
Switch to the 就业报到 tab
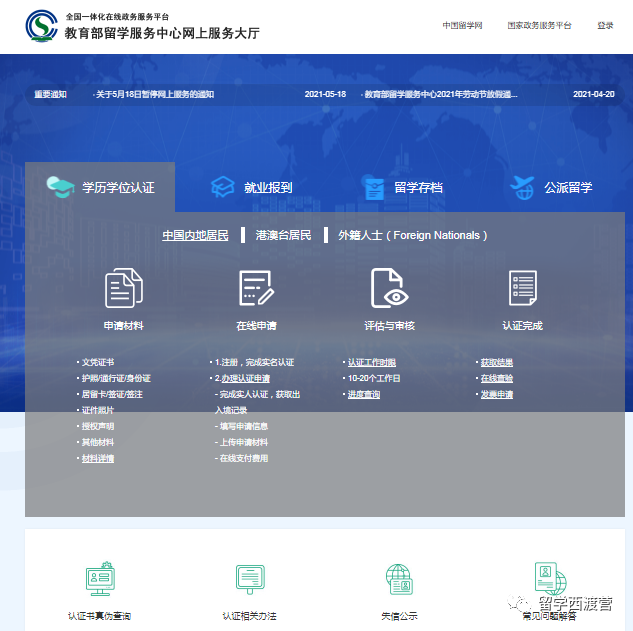tap(252, 187)
